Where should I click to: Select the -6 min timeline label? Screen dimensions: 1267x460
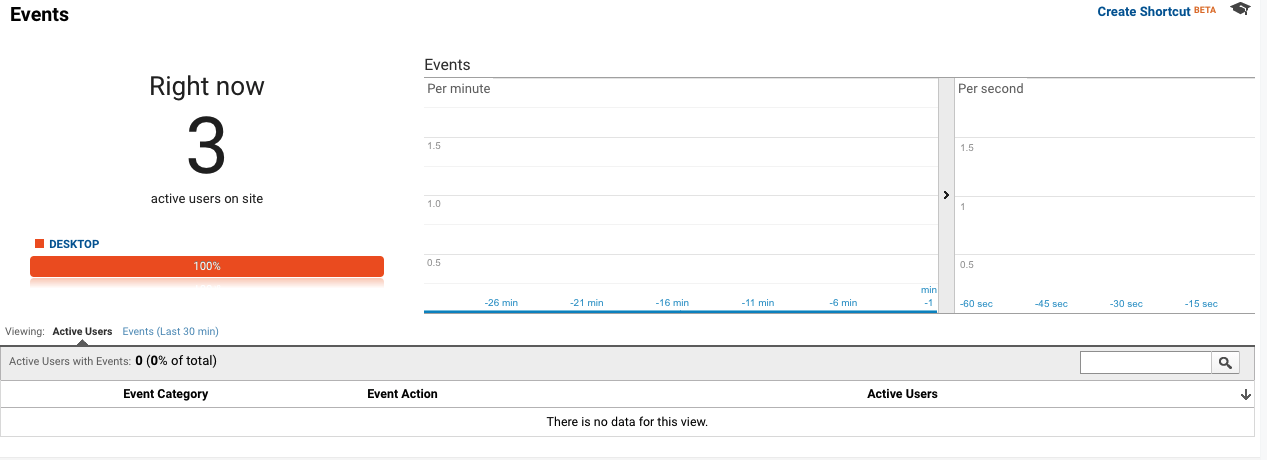click(x=843, y=303)
